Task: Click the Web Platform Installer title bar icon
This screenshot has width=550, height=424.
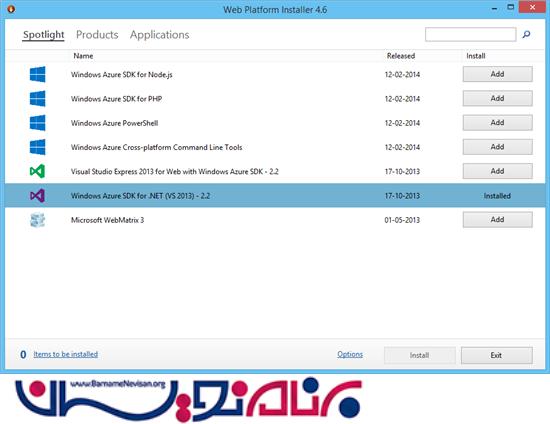Action: (x=11, y=9)
